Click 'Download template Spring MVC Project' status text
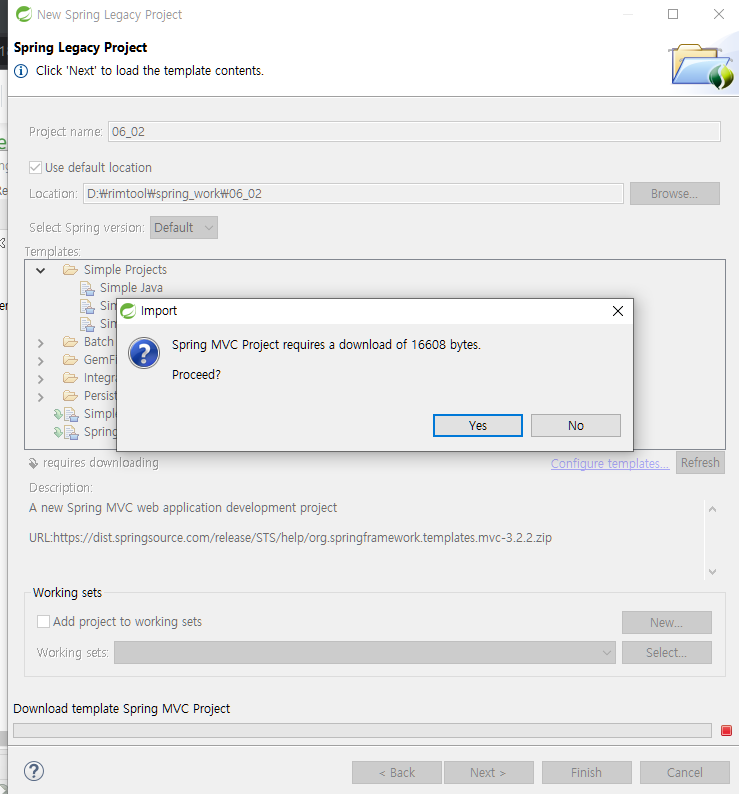Screen dimensions: 739x794 point(122,708)
